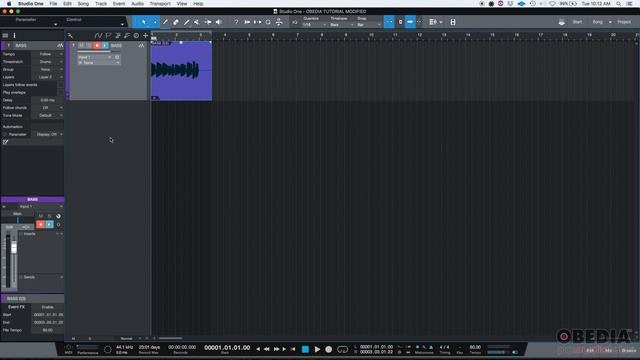Select the Split tool
The width and height of the screenshot is (640, 360).
coord(165,22)
